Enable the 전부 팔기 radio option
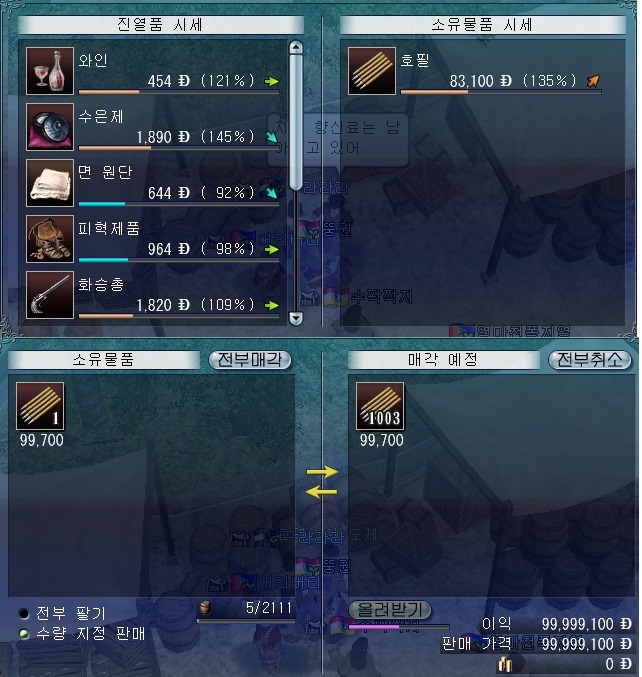 click(x=24, y=613)
